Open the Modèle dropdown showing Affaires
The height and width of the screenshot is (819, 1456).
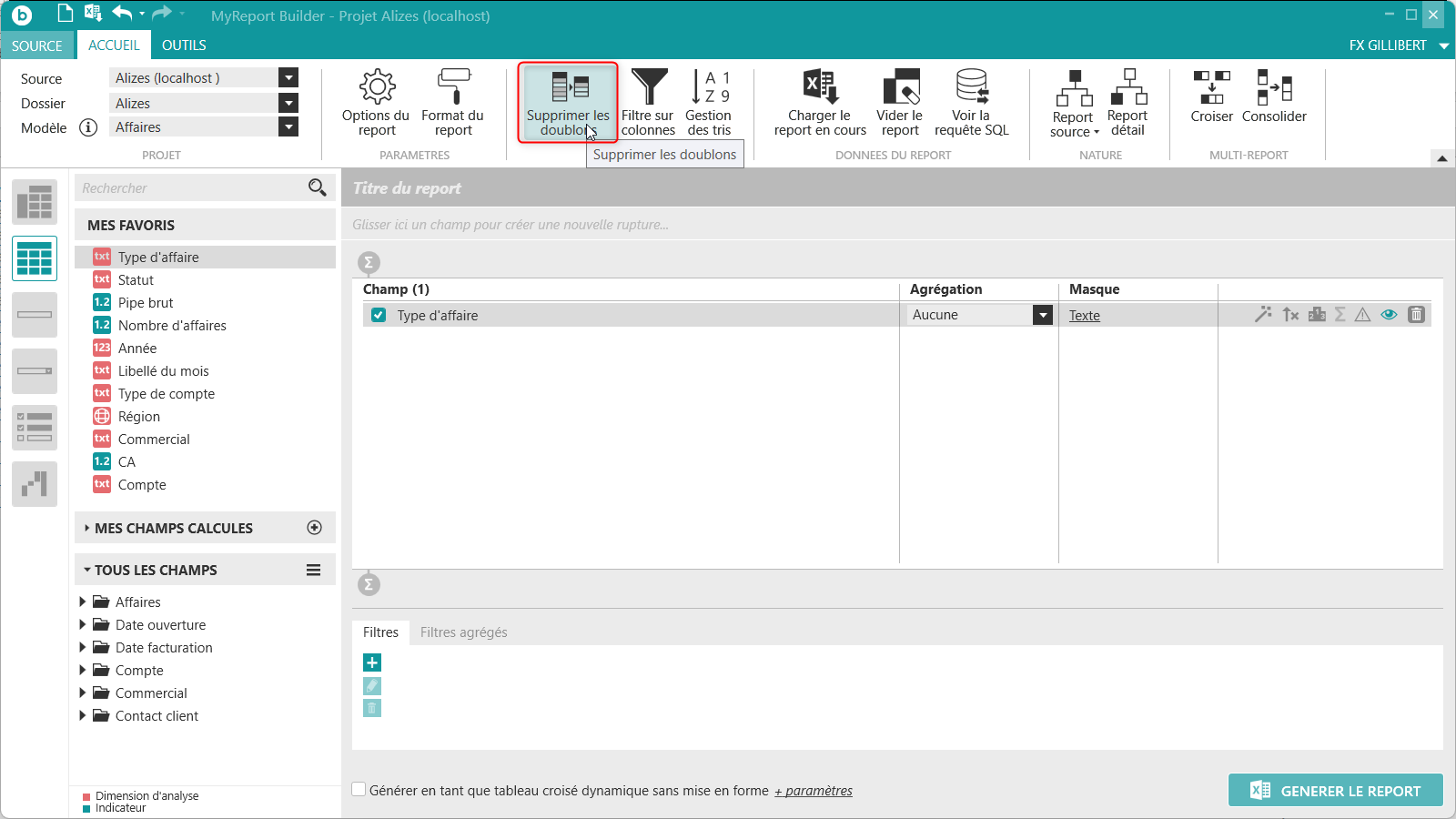point(288,127)
